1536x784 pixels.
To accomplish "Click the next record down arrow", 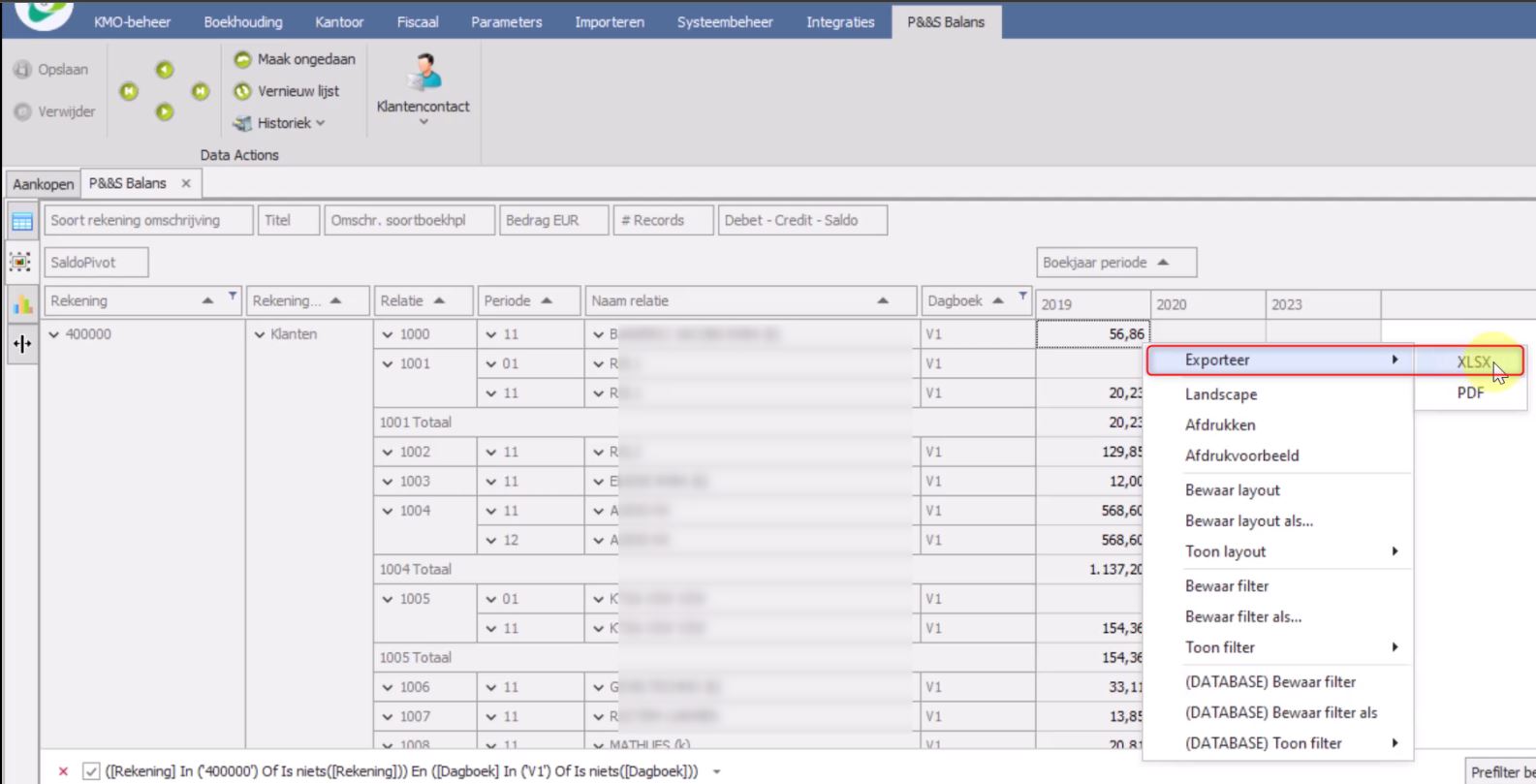I will (x=165, y=112).
